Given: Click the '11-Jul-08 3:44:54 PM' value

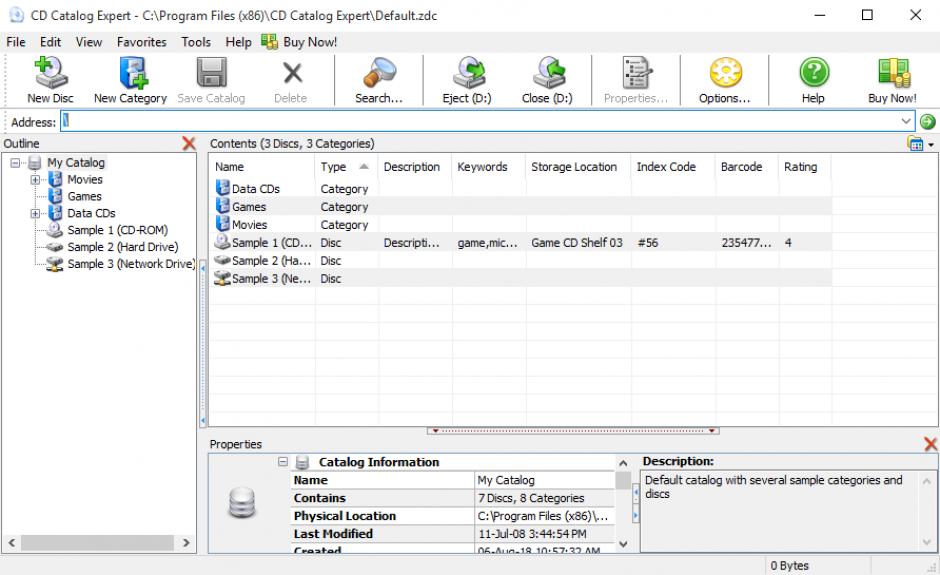Looking at the screenshot, I should point(532,534).
